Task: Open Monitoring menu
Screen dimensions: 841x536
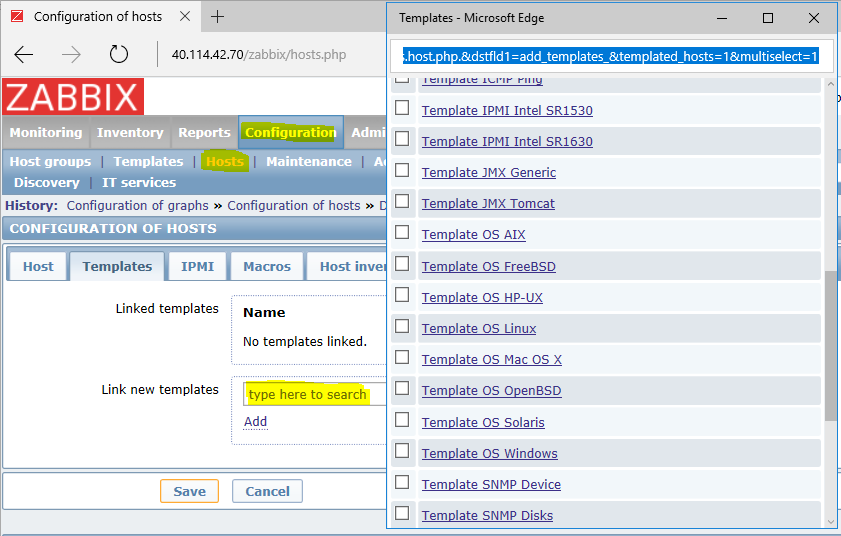Action: [46, 133]
